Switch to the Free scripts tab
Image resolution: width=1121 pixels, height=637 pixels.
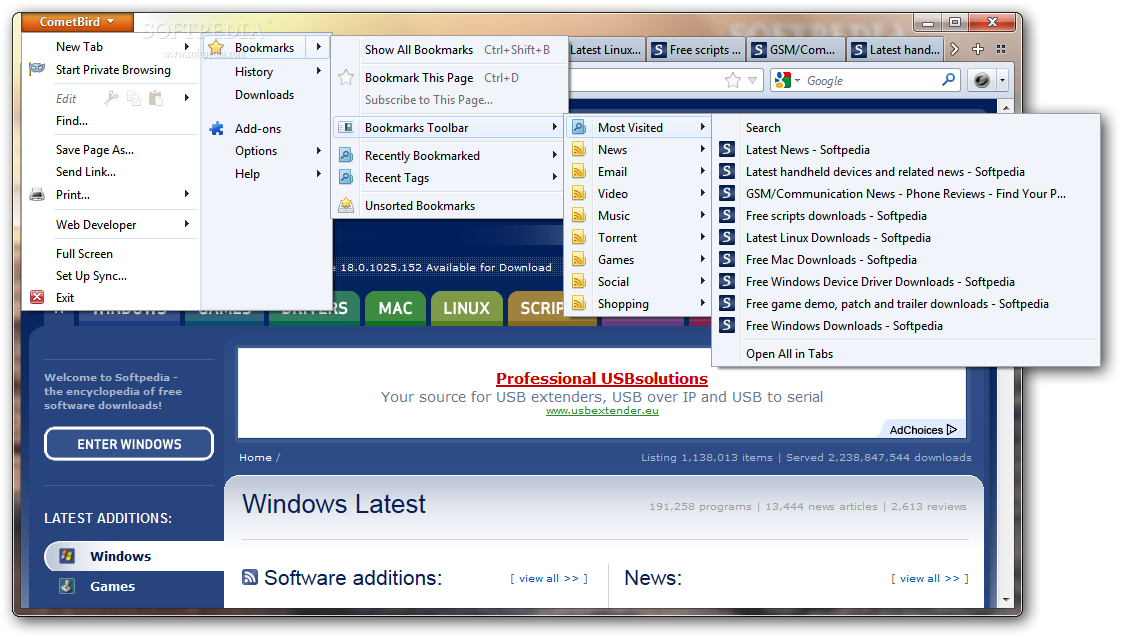click(696, 49)
